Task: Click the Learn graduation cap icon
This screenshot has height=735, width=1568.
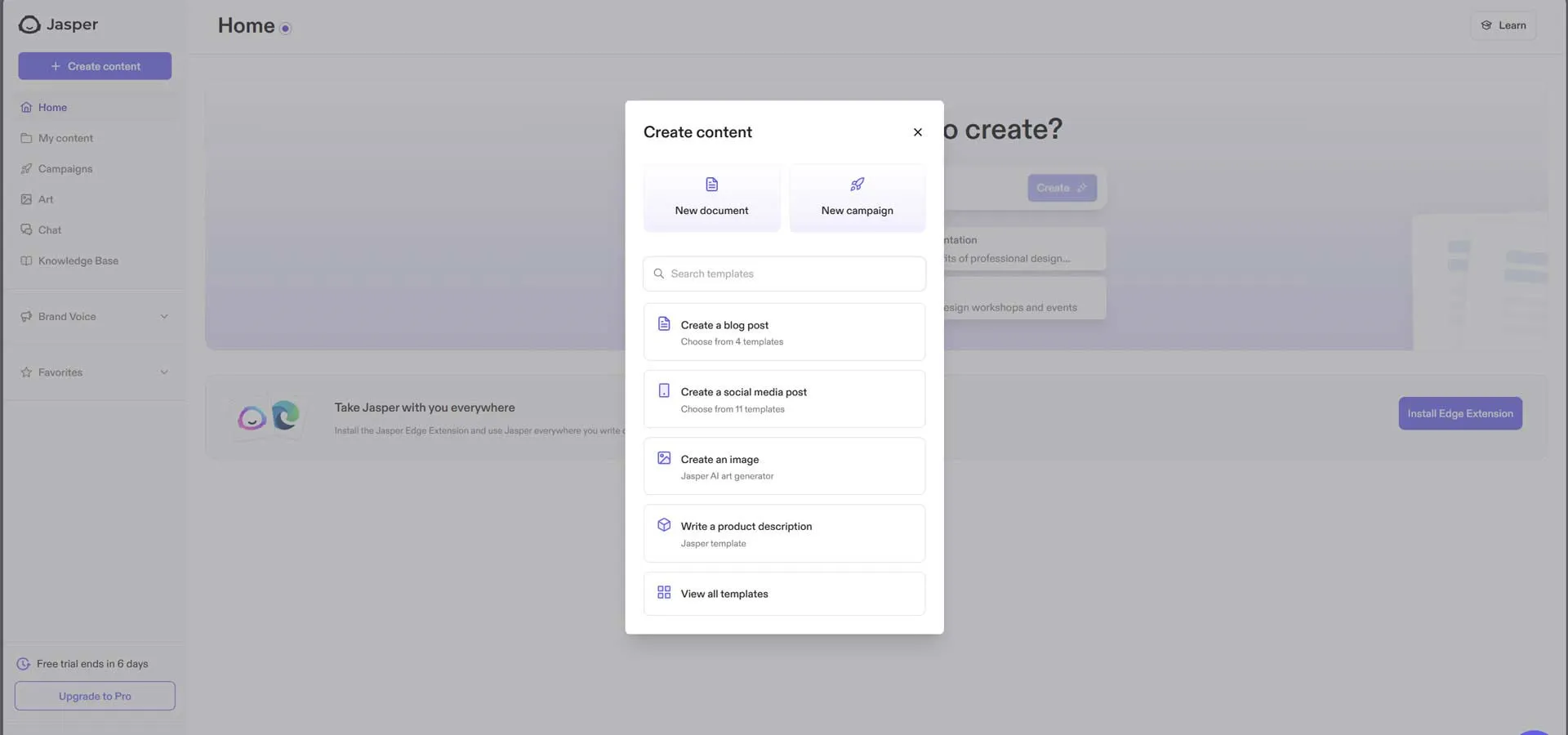Action: click(1486, 25)
